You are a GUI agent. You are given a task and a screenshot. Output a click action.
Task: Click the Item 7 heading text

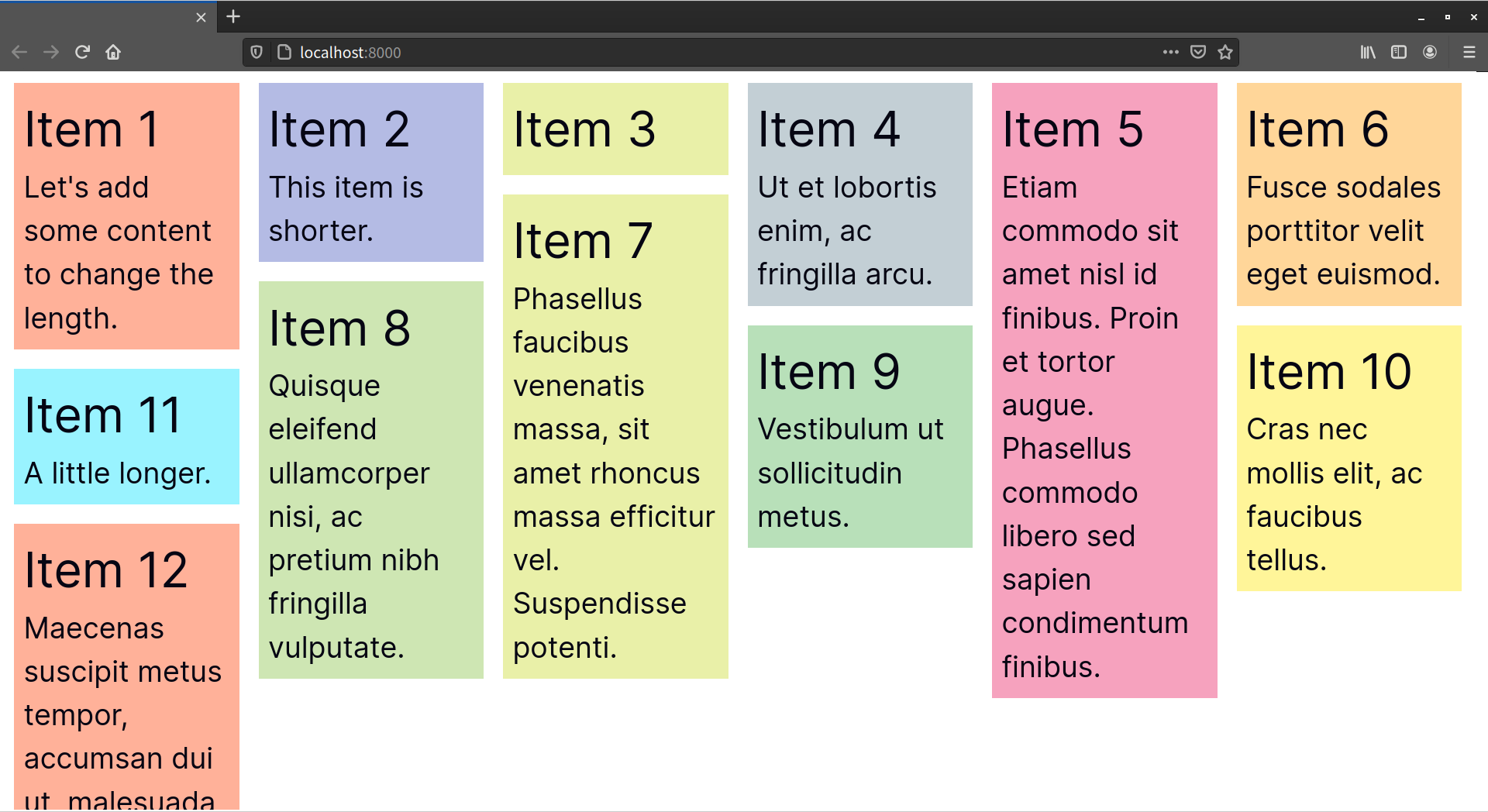click(580, 241)
